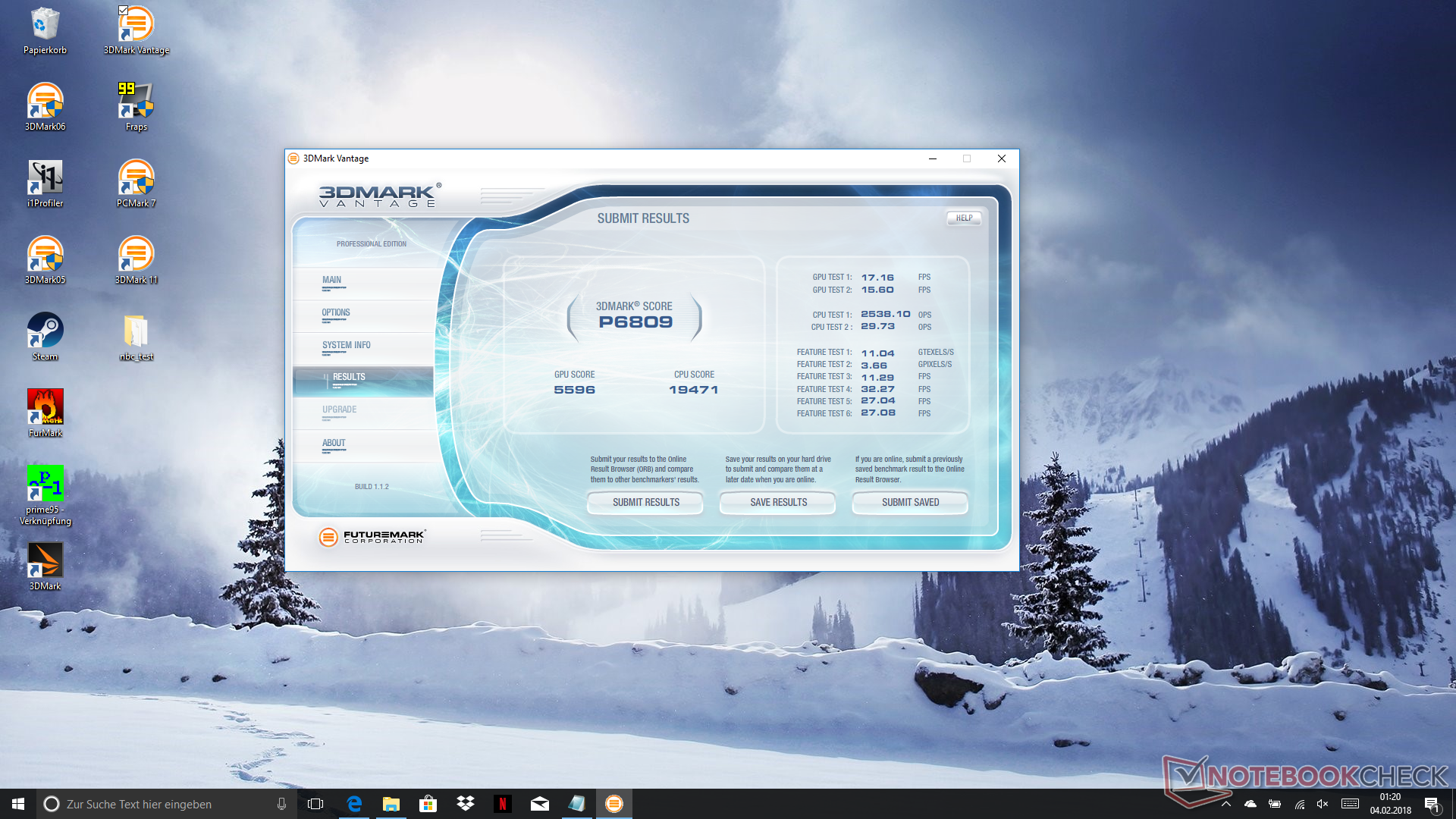Open the Action Center notification icon
Image resolution: width=1456 pixels, height=819 pixels.
pos(1431,804)
